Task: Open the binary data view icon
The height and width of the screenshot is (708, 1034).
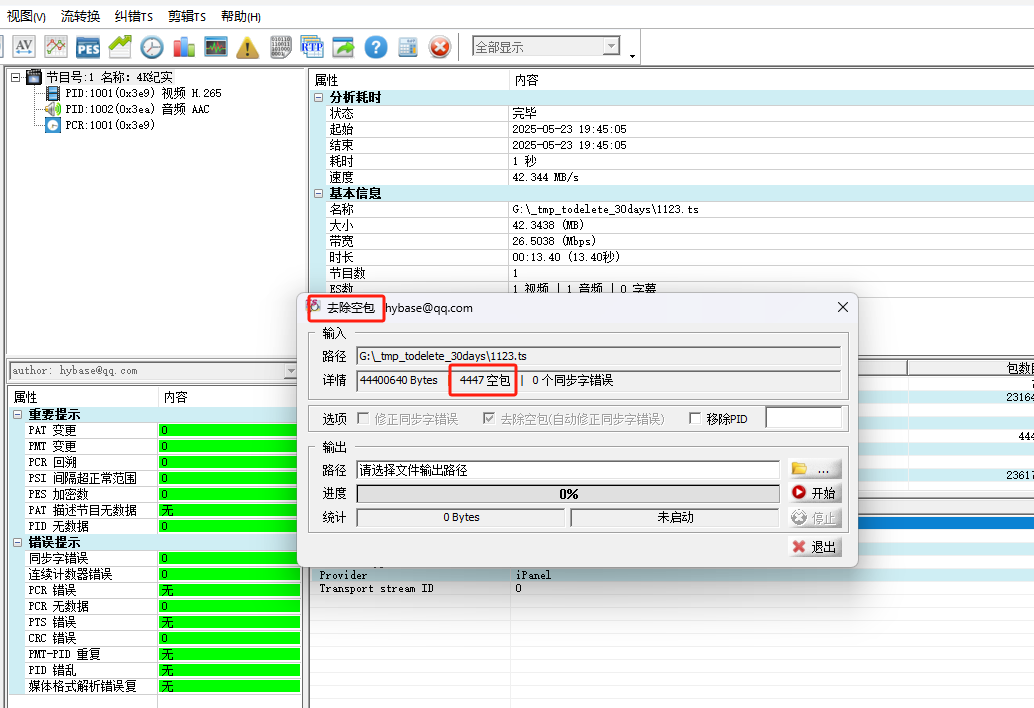Action: click(280, 47)
